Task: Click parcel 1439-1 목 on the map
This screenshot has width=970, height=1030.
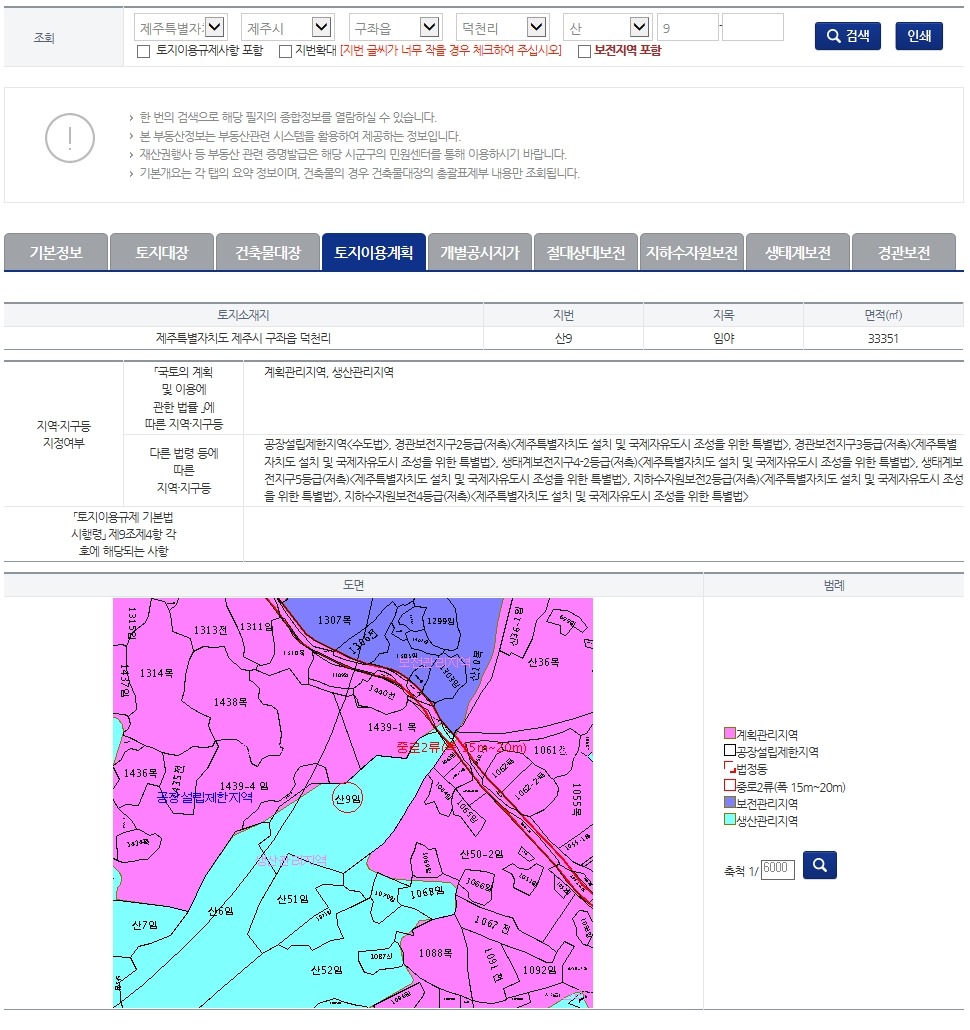Action: pos(392,727)
